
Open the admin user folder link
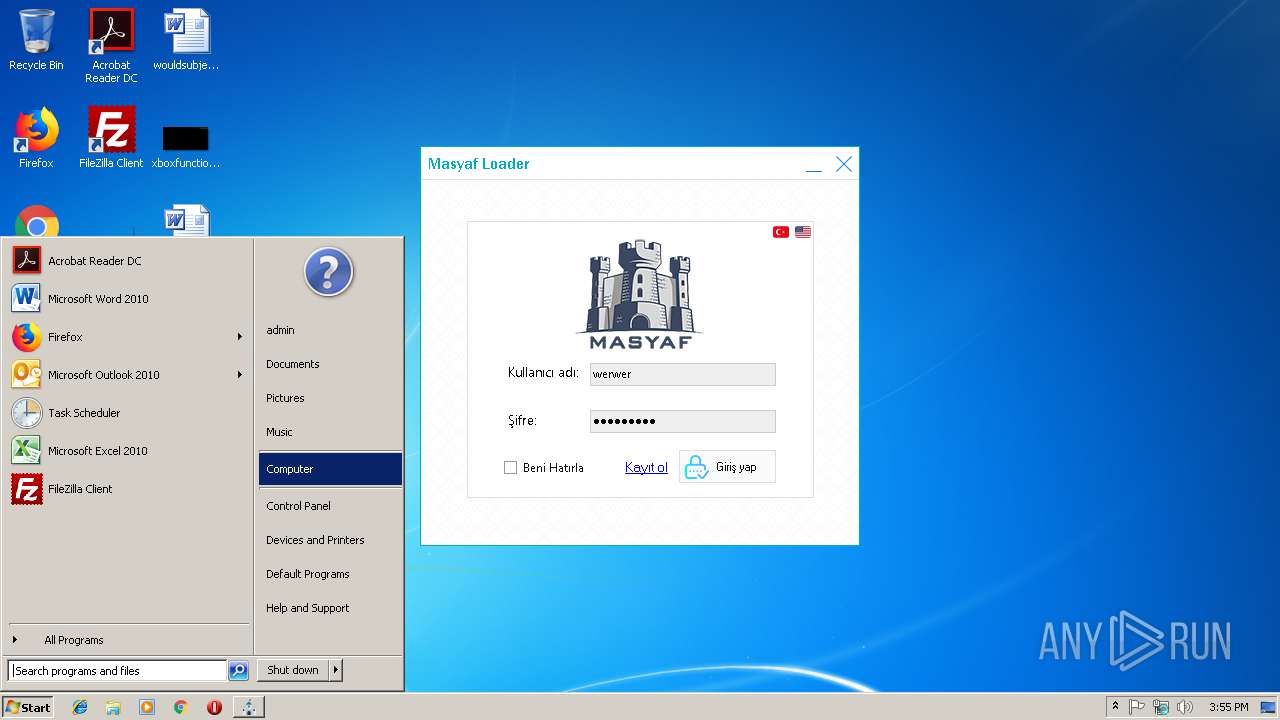click(x=330, y=330)
